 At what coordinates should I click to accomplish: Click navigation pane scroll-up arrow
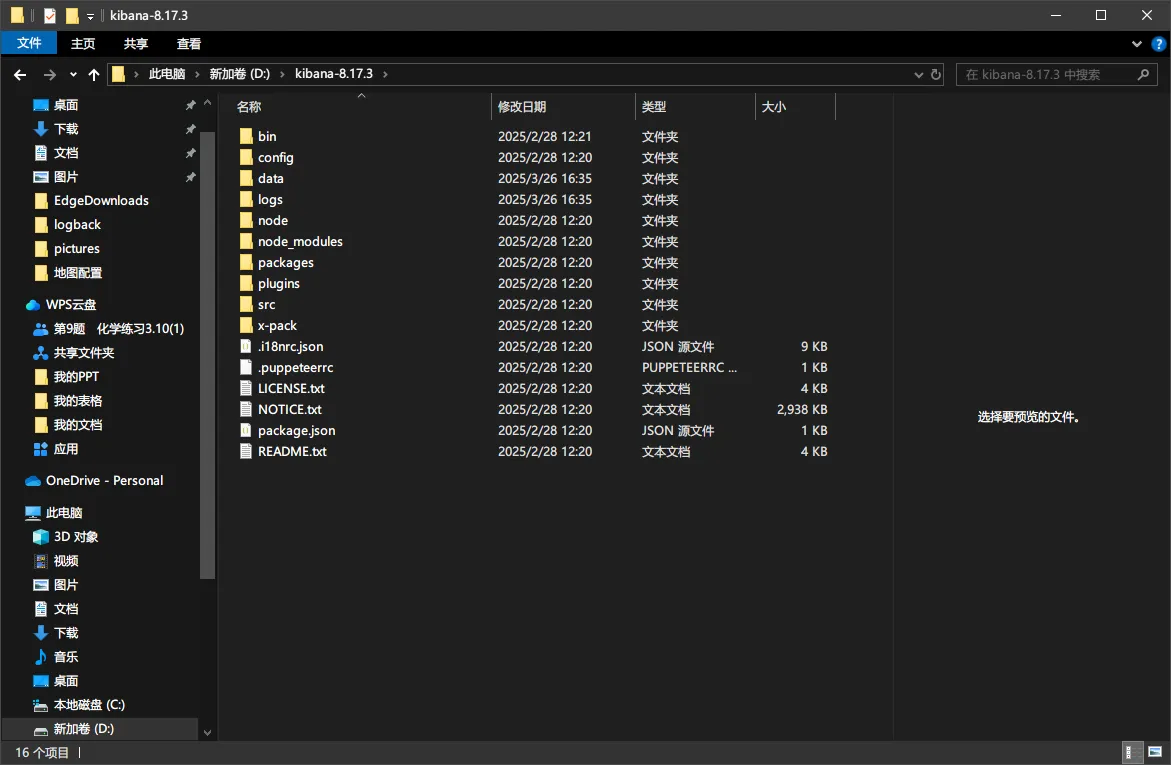point(208,102)
